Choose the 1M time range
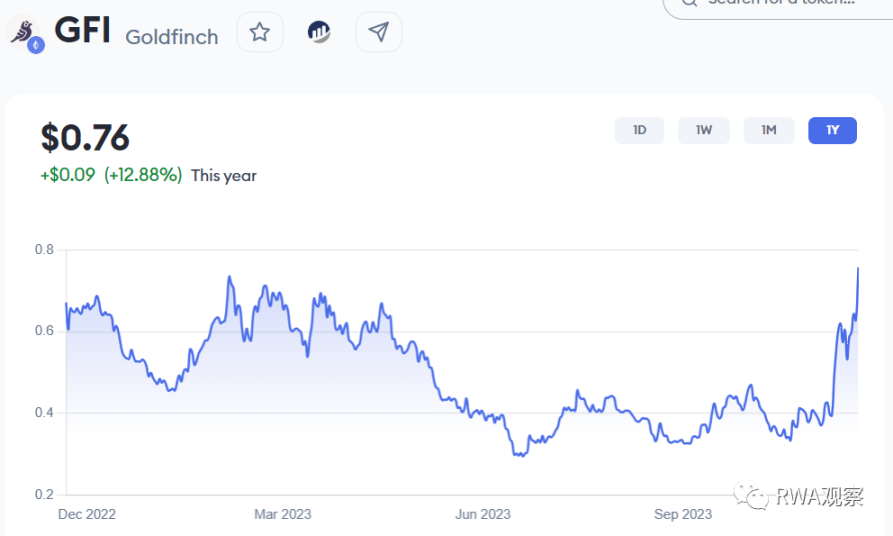Screen dimensions: 893x536 [x=769, y=130]
